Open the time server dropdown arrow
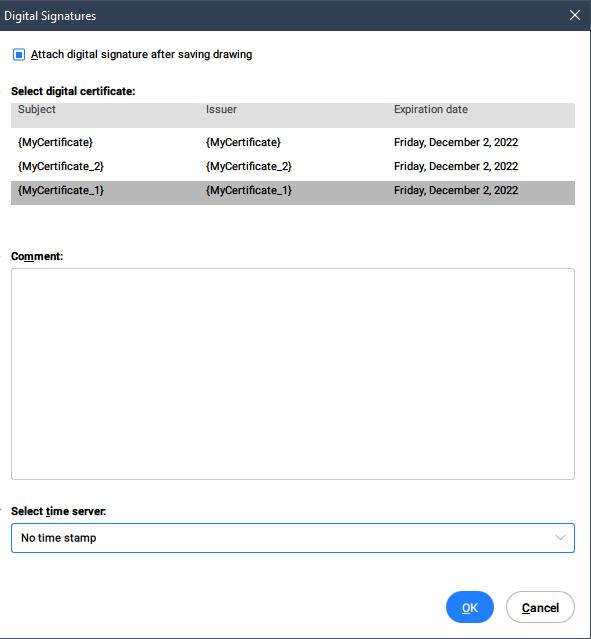 click(560, 538)
